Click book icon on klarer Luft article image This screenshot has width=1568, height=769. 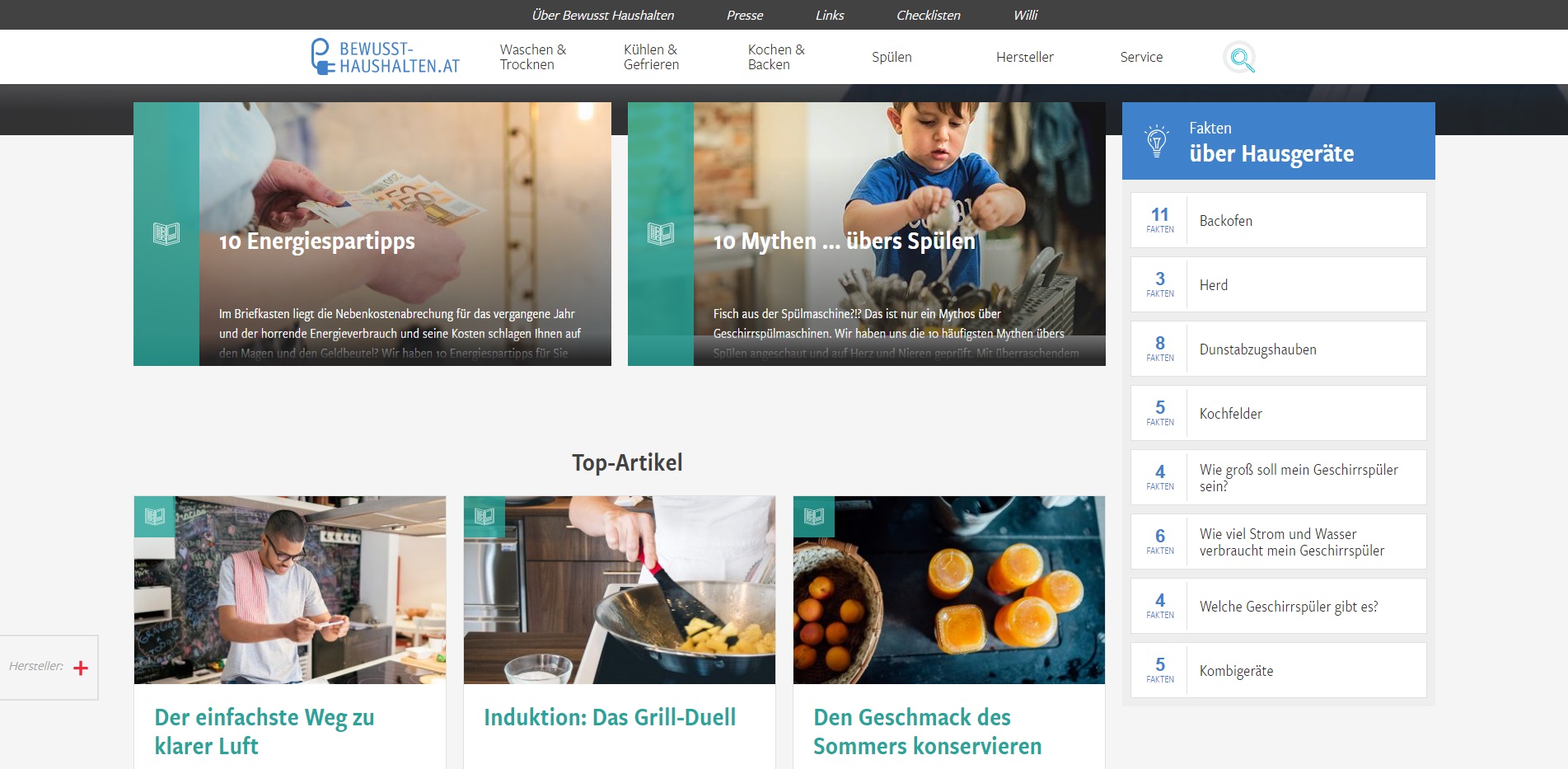point(155,517)
